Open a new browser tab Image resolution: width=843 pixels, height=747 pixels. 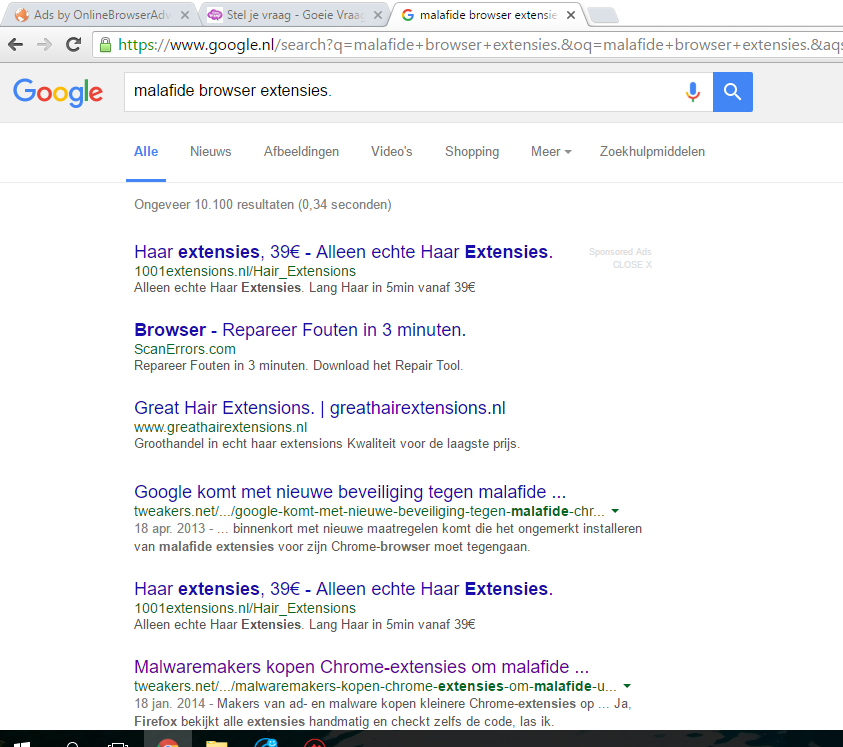604,16
